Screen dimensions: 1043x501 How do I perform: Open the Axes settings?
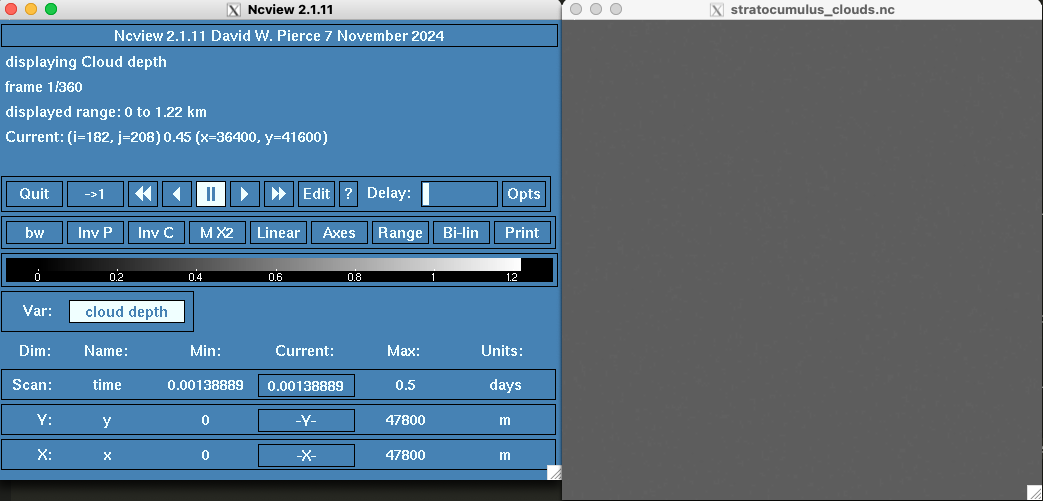coord(339,233)
